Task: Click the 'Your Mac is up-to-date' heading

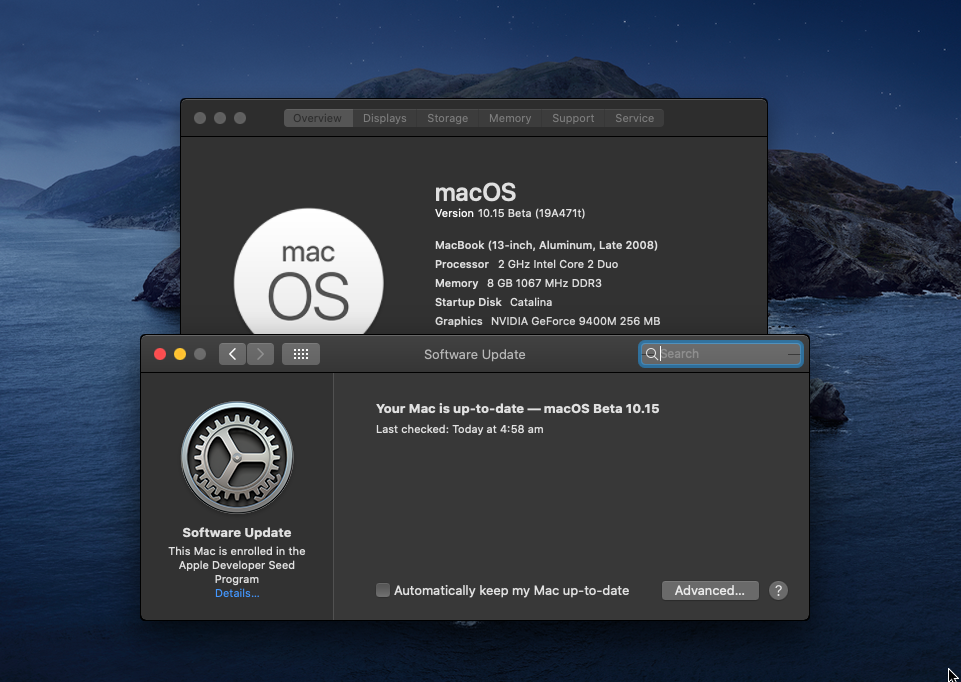Action: click(x=517, y=409)
